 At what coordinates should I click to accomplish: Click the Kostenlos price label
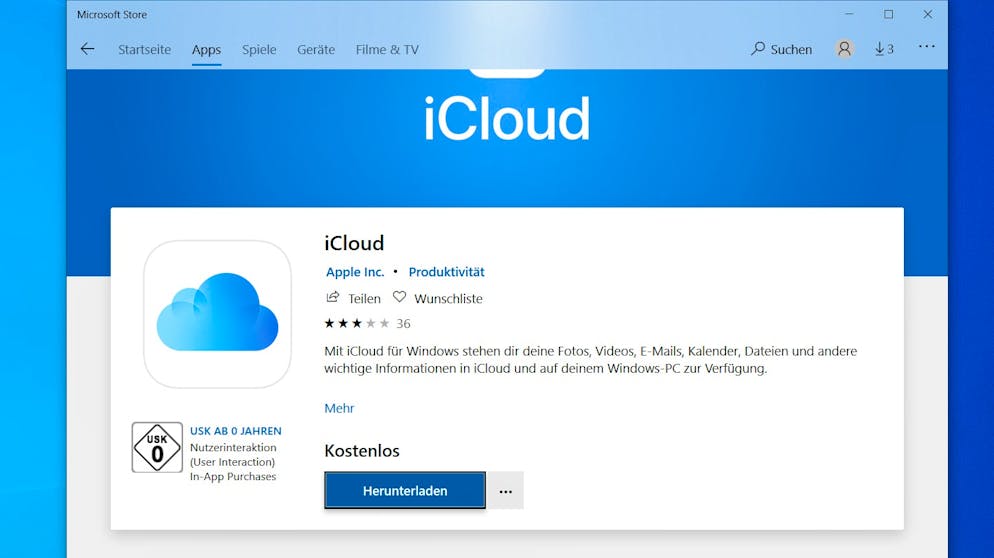(362, 451)
